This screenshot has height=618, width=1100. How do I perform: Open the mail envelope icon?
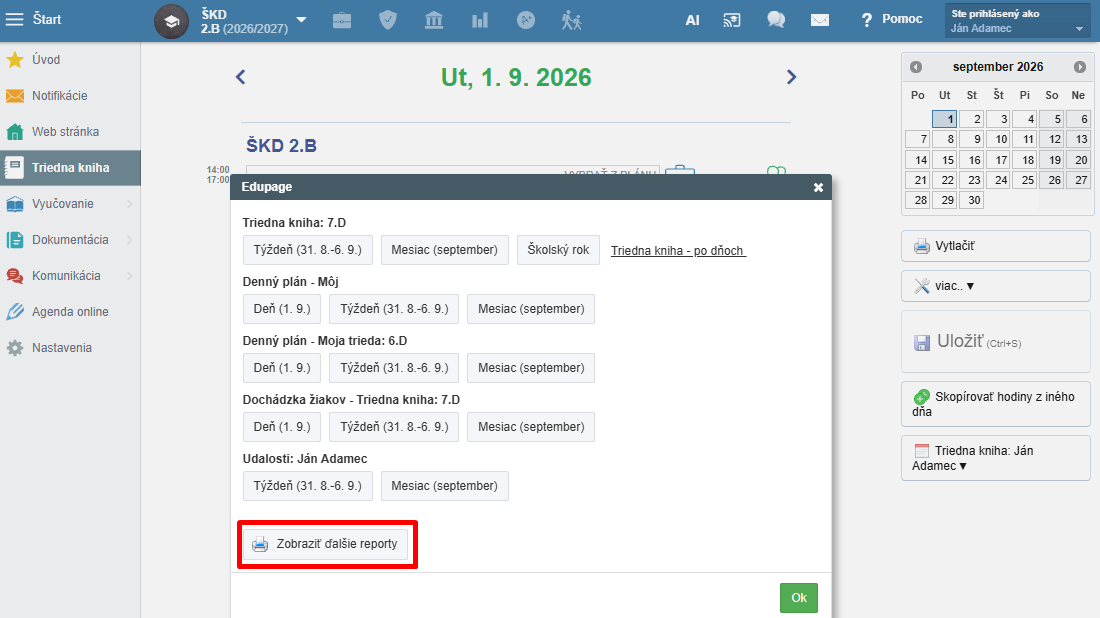tap(819, 20)
